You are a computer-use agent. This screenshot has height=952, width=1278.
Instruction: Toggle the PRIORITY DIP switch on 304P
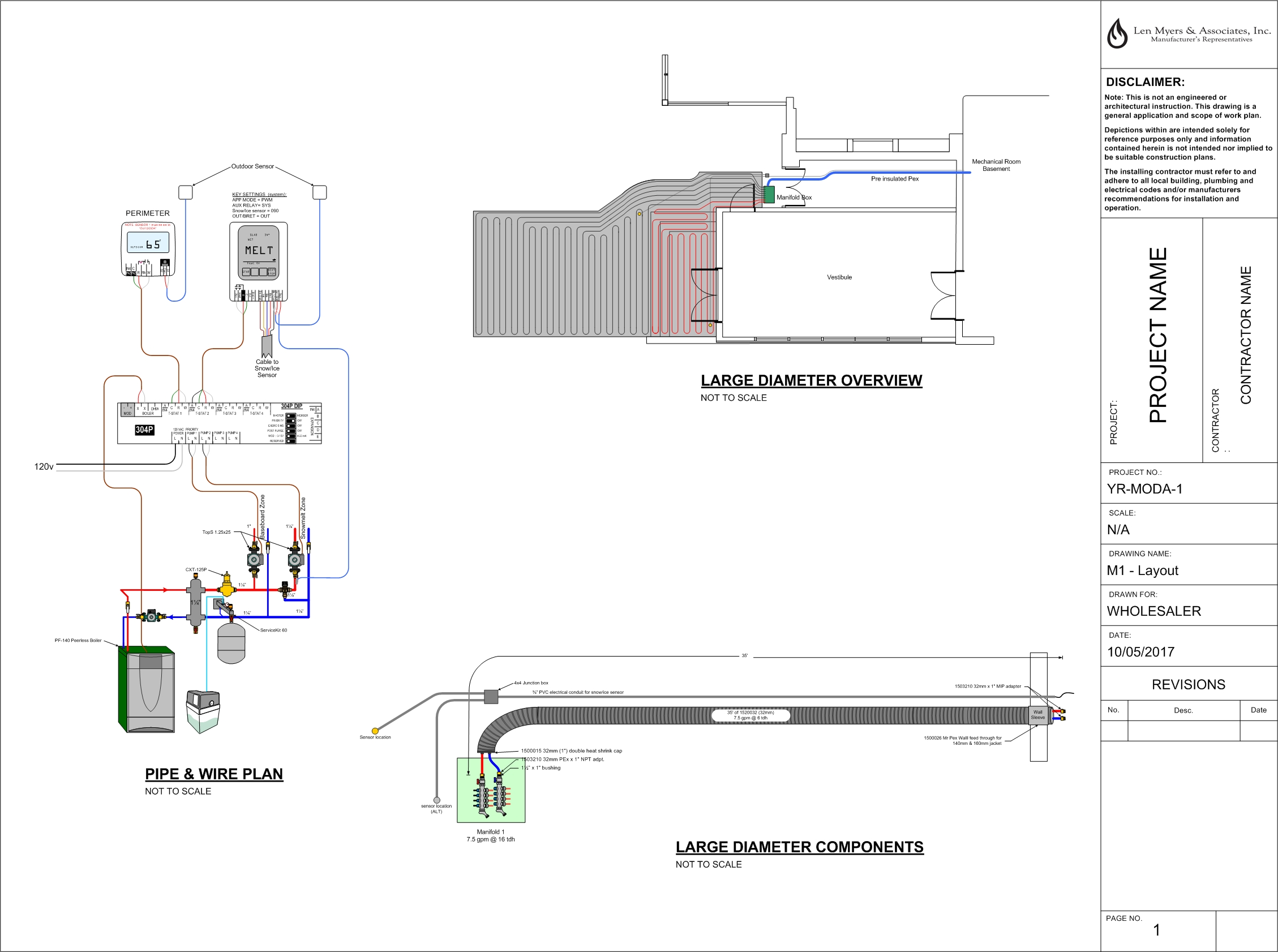point(291,421)
